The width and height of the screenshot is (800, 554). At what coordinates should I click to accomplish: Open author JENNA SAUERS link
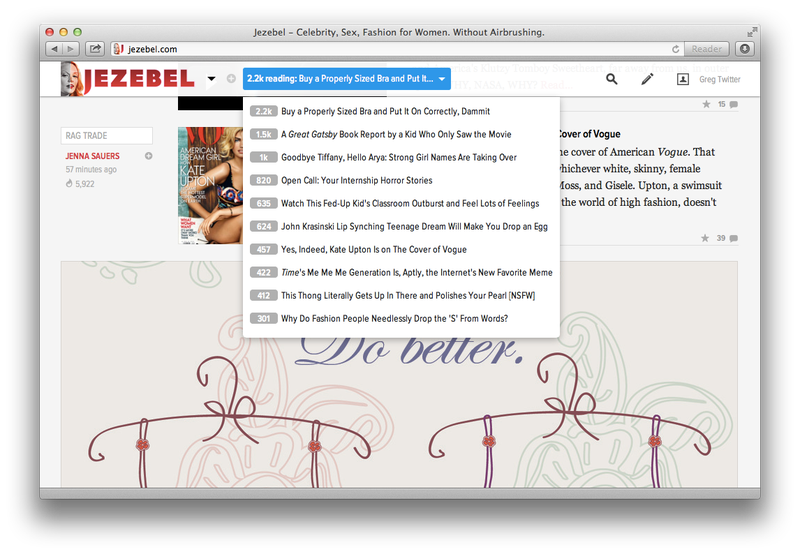pos(92,156)
